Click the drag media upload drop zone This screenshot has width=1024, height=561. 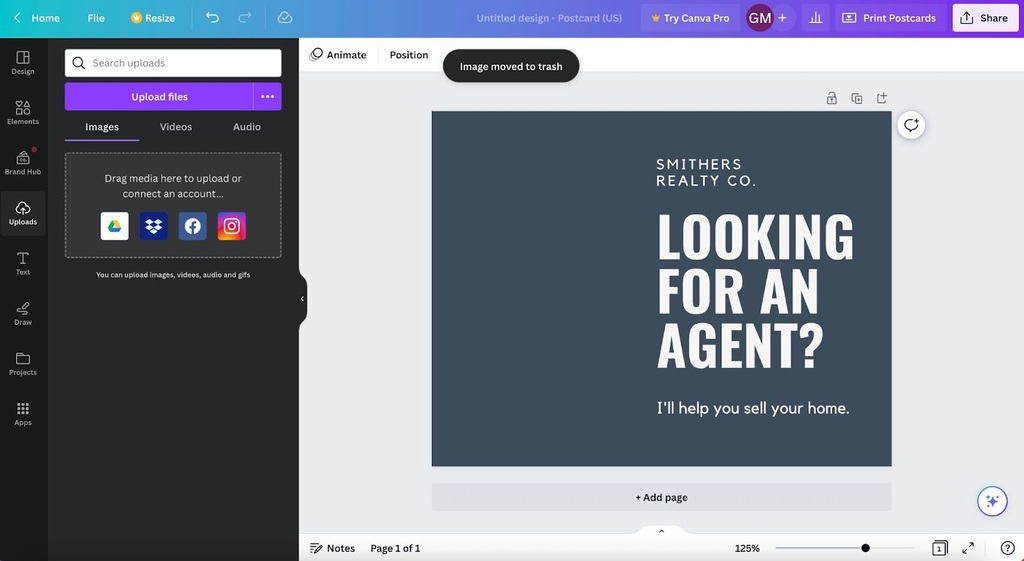[x=173, y=205]
